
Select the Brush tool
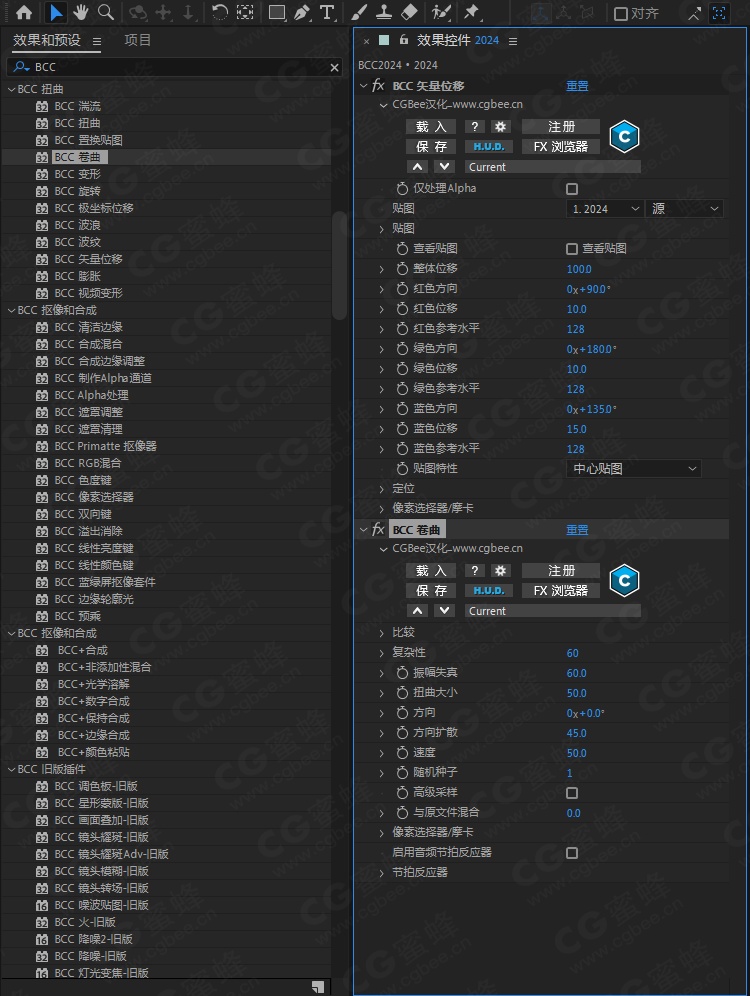[359, 12]
